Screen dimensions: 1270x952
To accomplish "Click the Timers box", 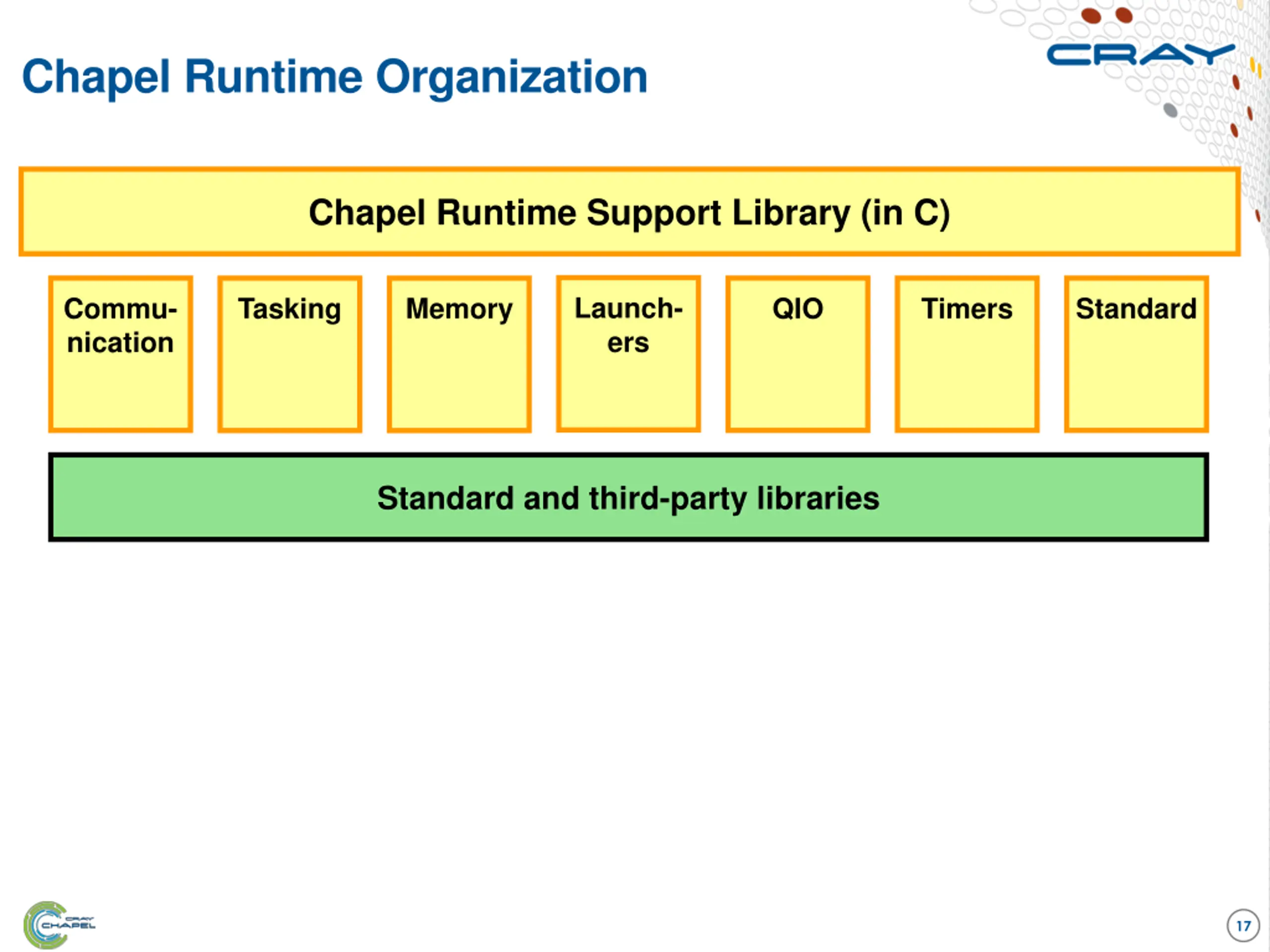I will (967, 354).
